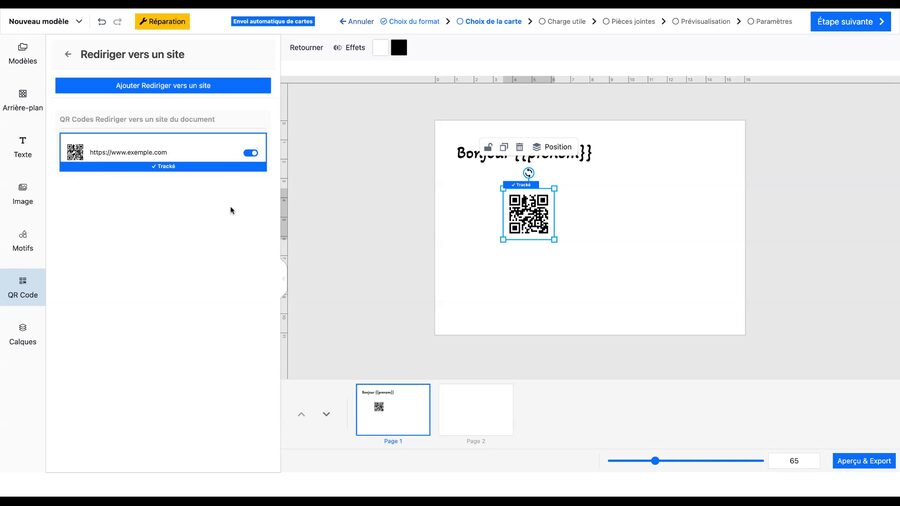Go to the Pièces jointes step
Screen dimensions: 900x506
coord(629,22)
